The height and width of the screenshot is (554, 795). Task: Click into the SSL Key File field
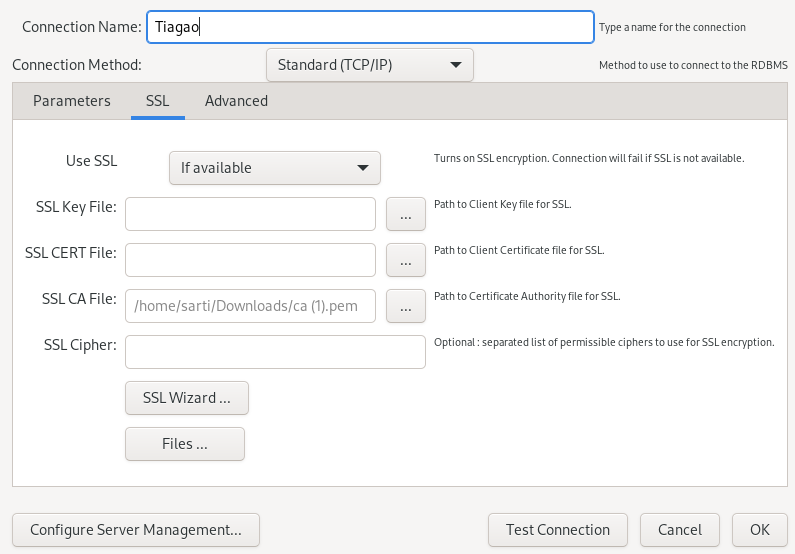250,214
